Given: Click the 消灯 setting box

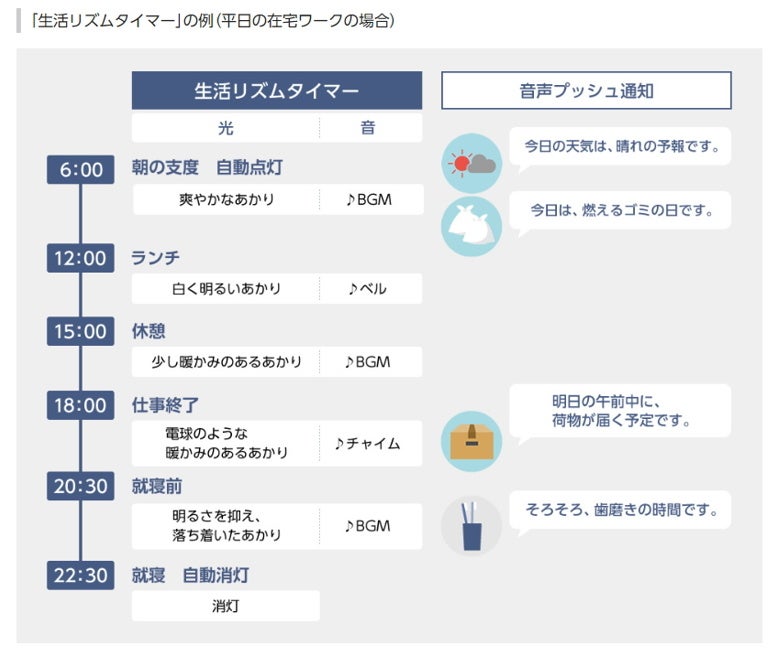Looking at the screenshot, I should pos(226,606).
